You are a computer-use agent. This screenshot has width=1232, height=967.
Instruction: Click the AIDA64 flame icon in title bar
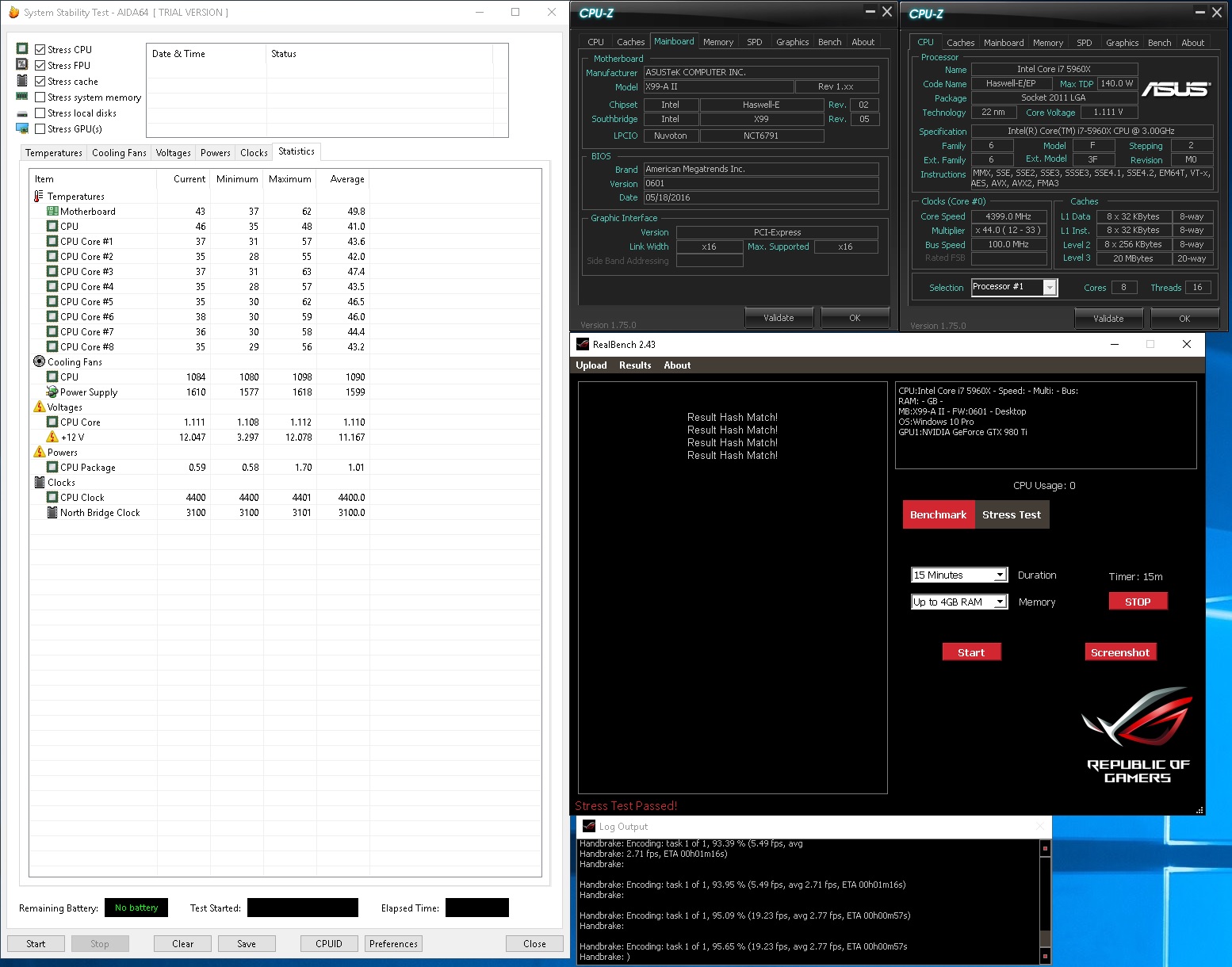[13, 12]
